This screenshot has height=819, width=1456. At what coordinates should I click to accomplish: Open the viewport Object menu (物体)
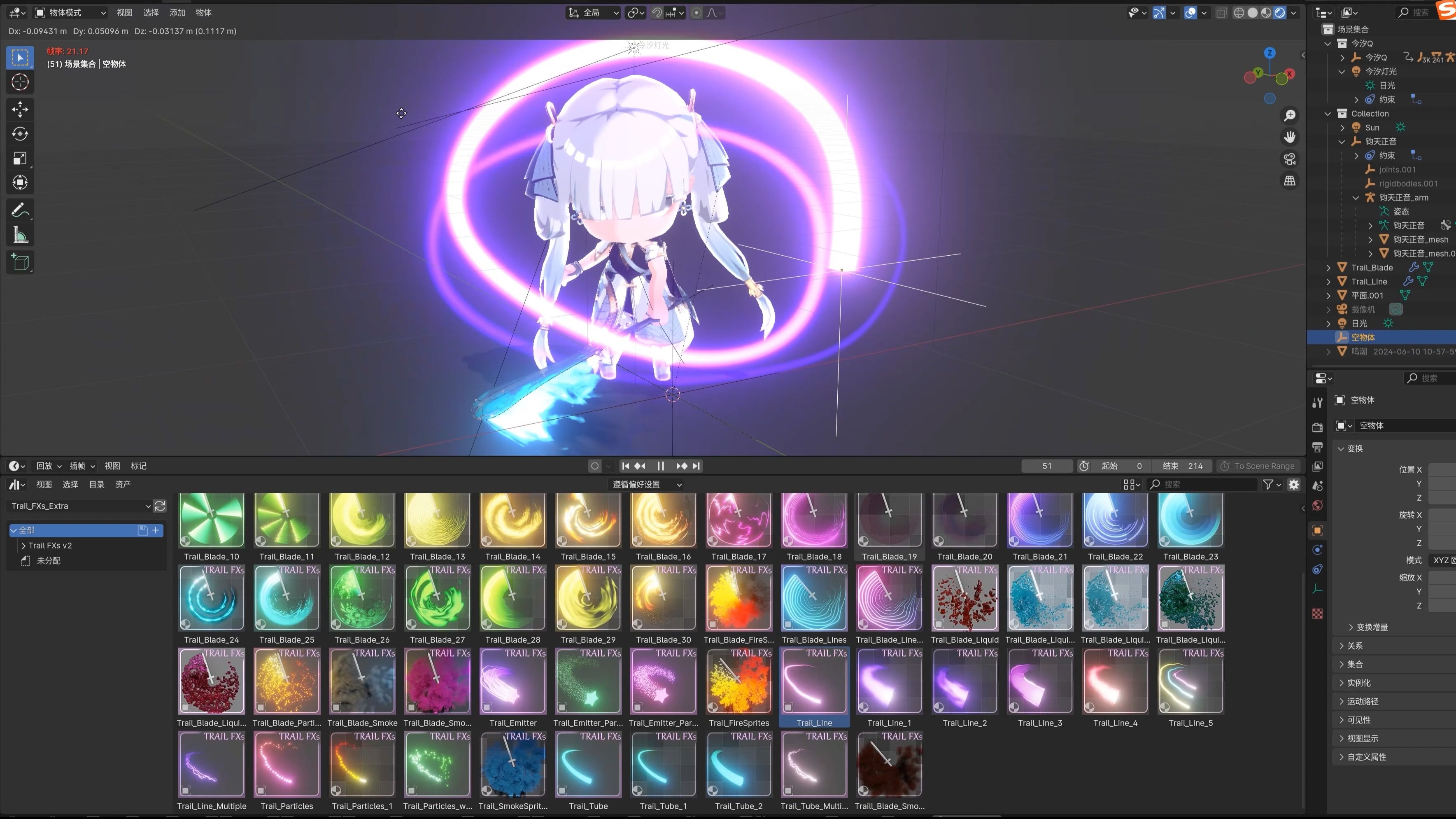pos(203,12)
